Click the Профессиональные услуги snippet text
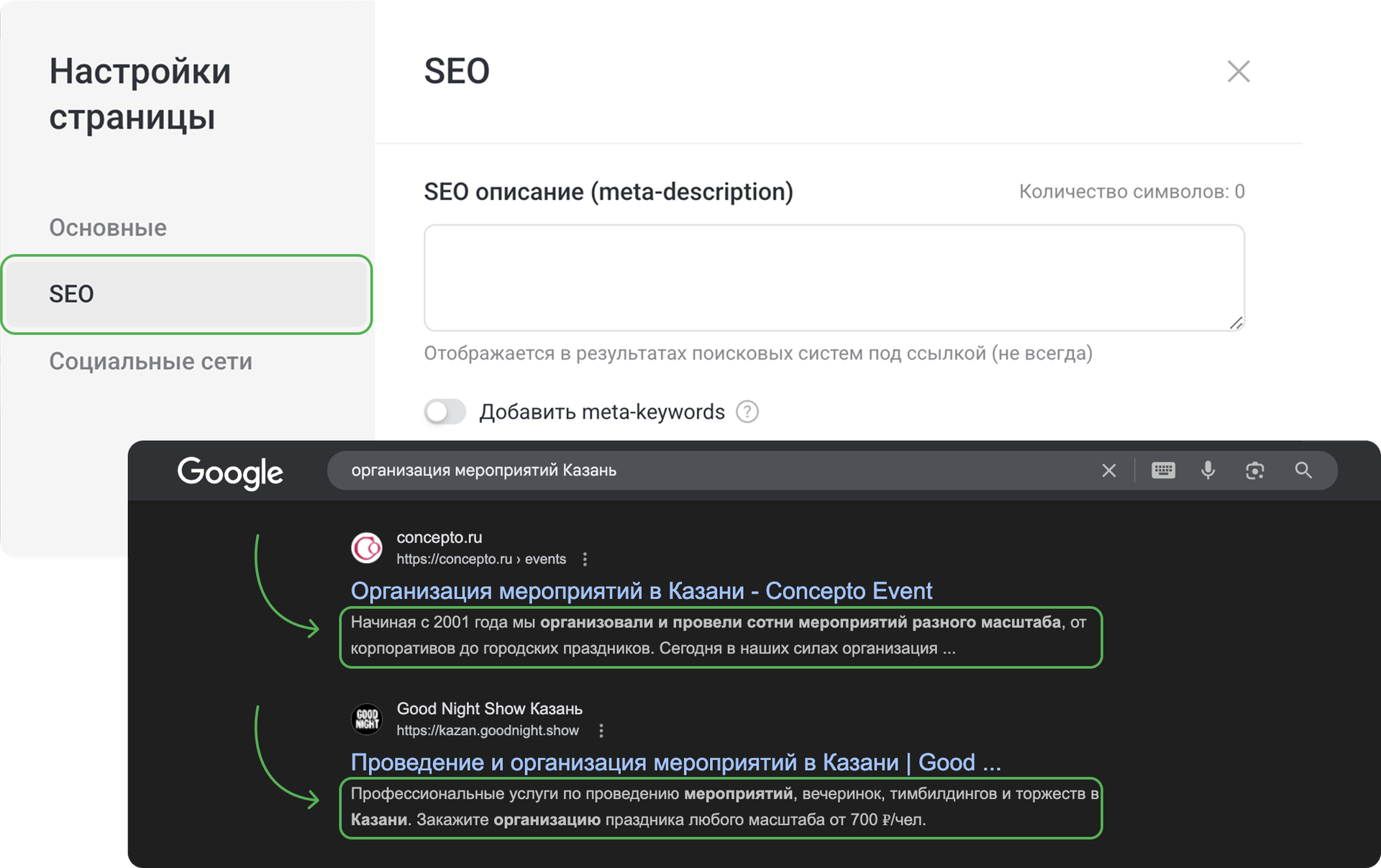This screenshot has height=868, width=1381. pyautogui.click(x=724, y=806)
